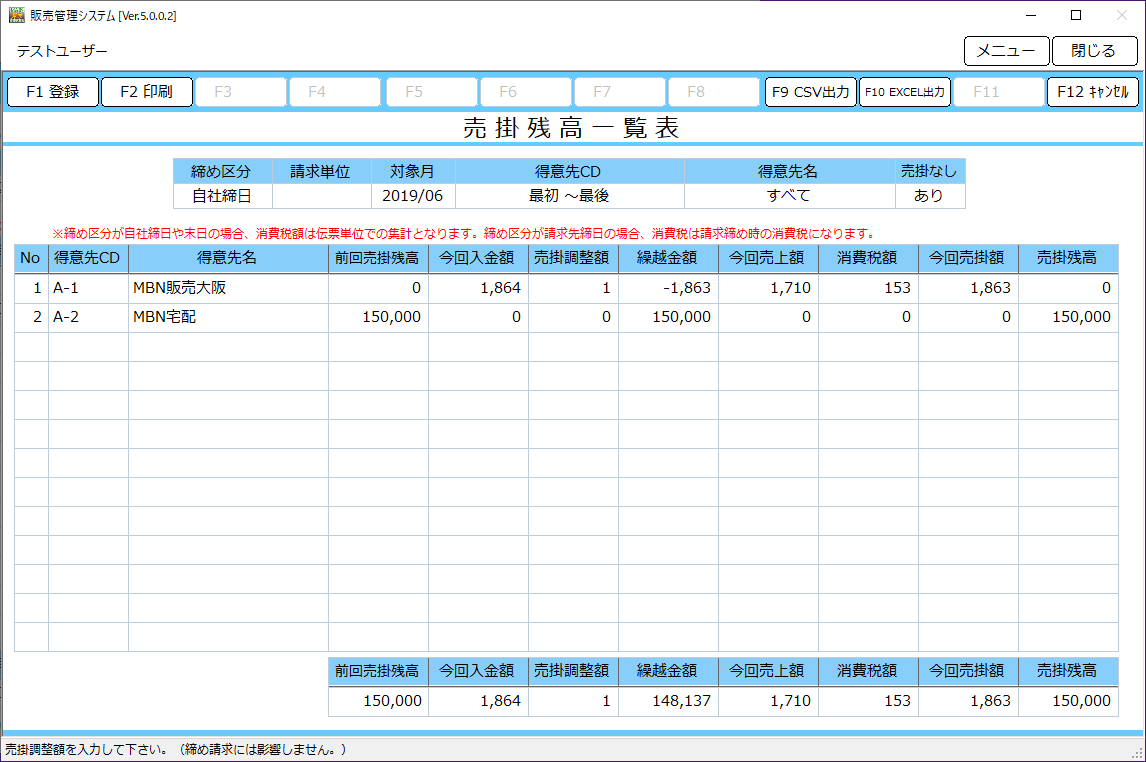Click the 得意先名 grid column header

point(228,258)
